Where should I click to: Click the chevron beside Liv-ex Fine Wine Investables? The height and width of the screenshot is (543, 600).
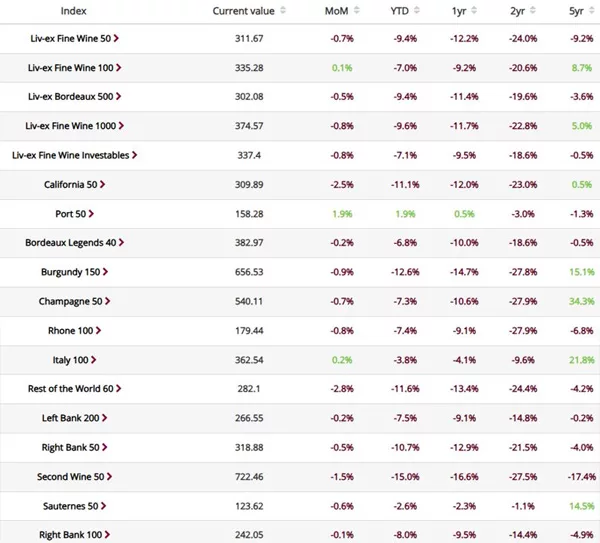pos(134,155)
